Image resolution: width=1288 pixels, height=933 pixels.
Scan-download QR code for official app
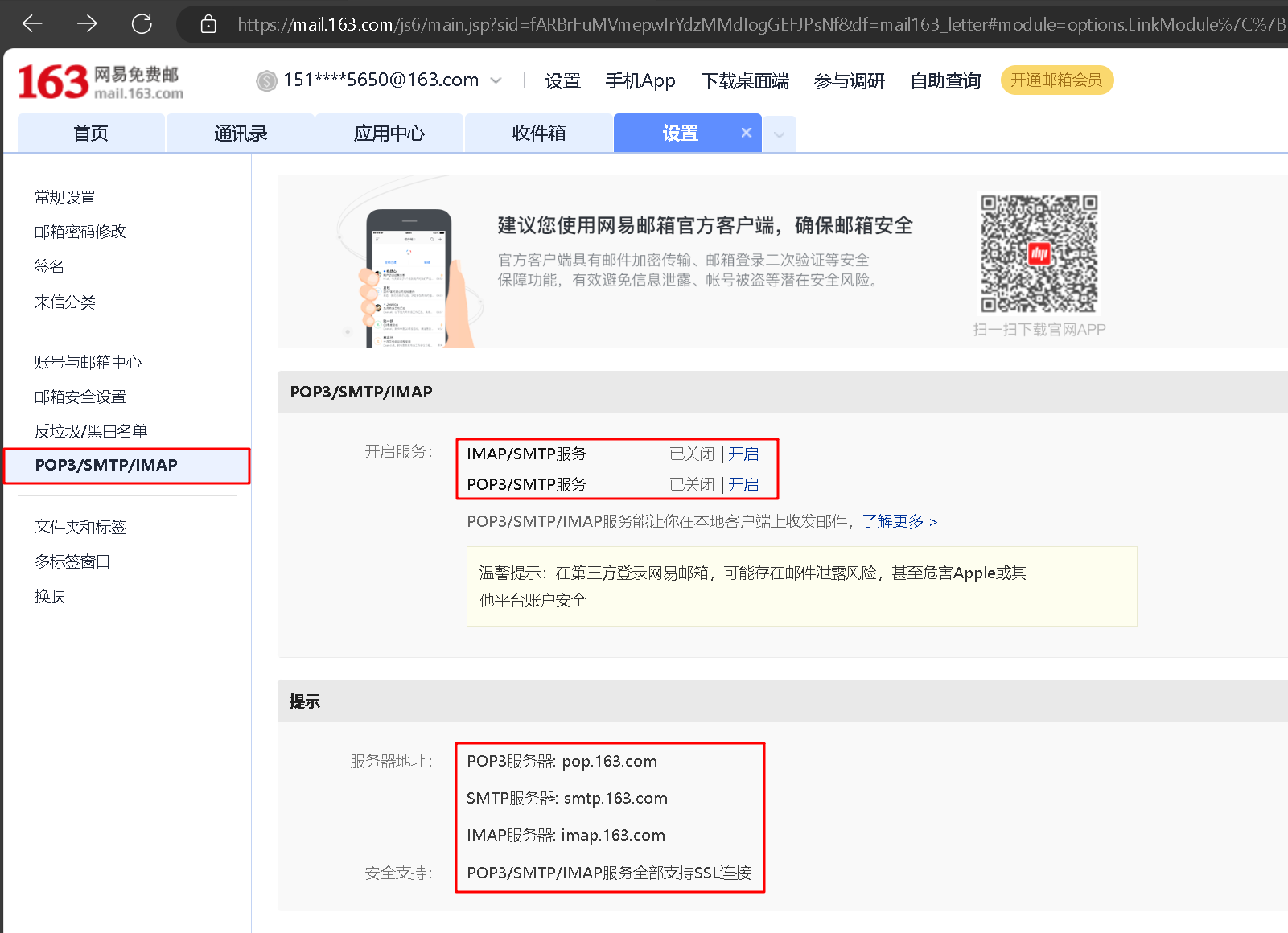(1039, 253)
